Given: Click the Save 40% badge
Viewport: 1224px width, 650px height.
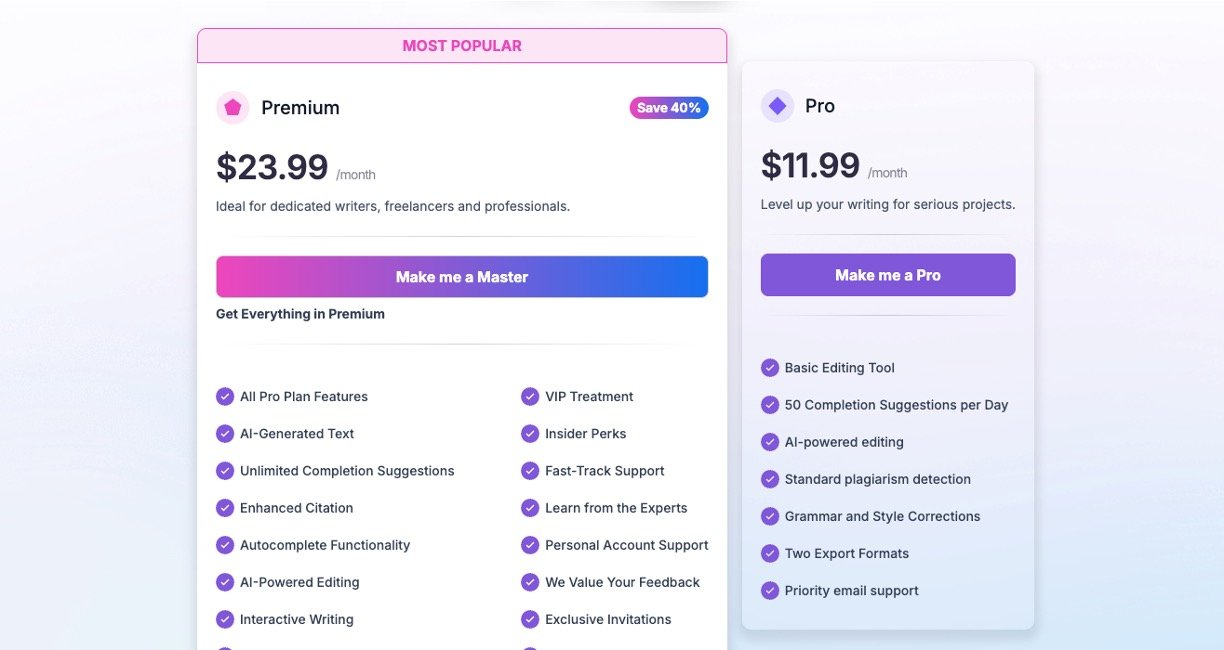Looking at the screenshot, I should coord(669,108).
